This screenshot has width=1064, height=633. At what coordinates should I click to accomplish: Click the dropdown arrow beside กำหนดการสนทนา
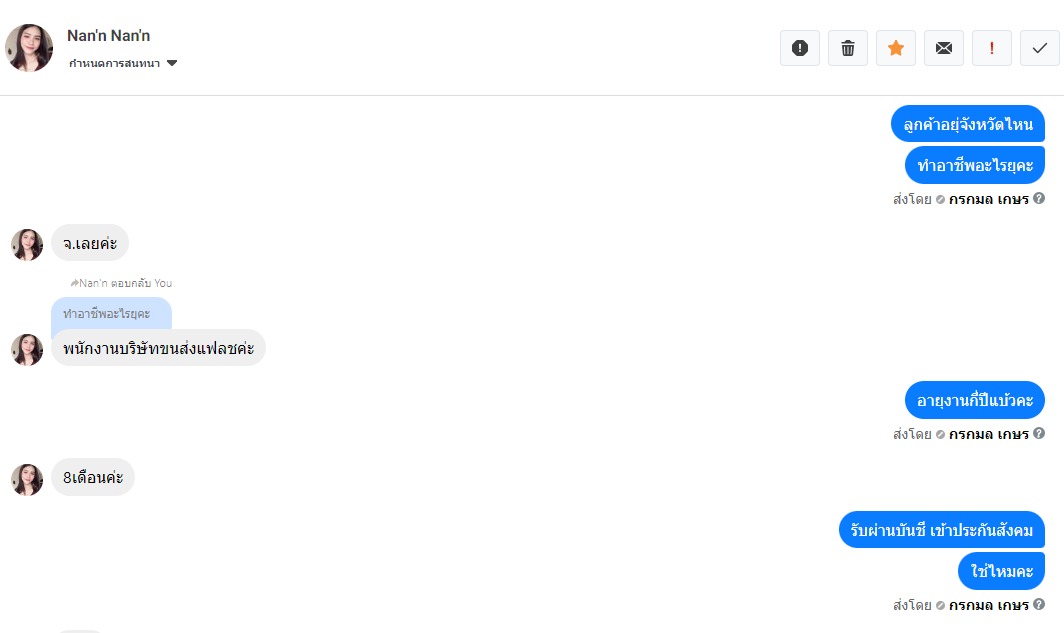pos(172,63)
